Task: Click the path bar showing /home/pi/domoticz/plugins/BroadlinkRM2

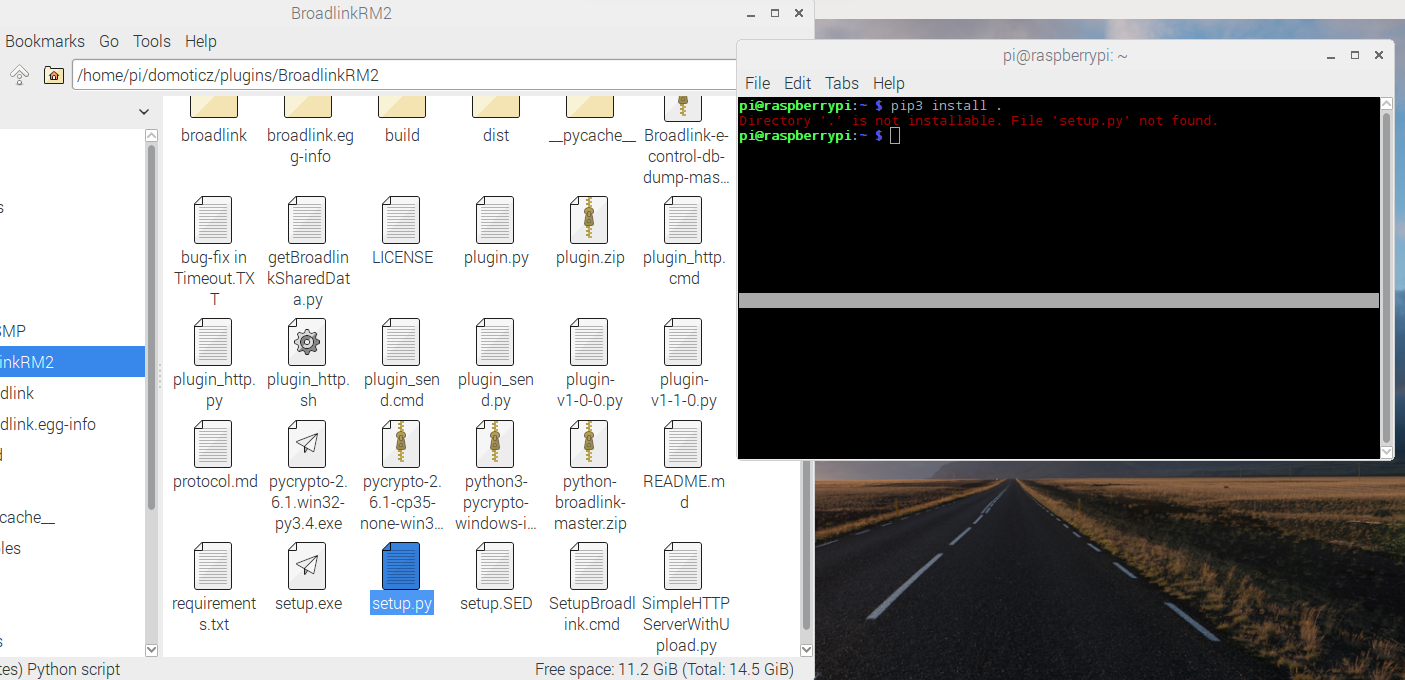Action: point(405,75)
